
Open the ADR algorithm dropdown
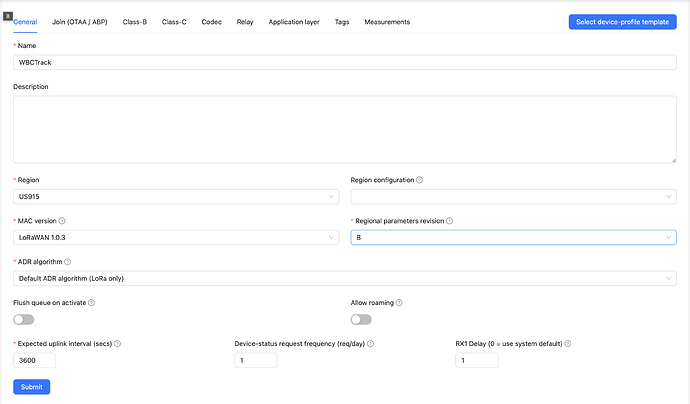344,277
